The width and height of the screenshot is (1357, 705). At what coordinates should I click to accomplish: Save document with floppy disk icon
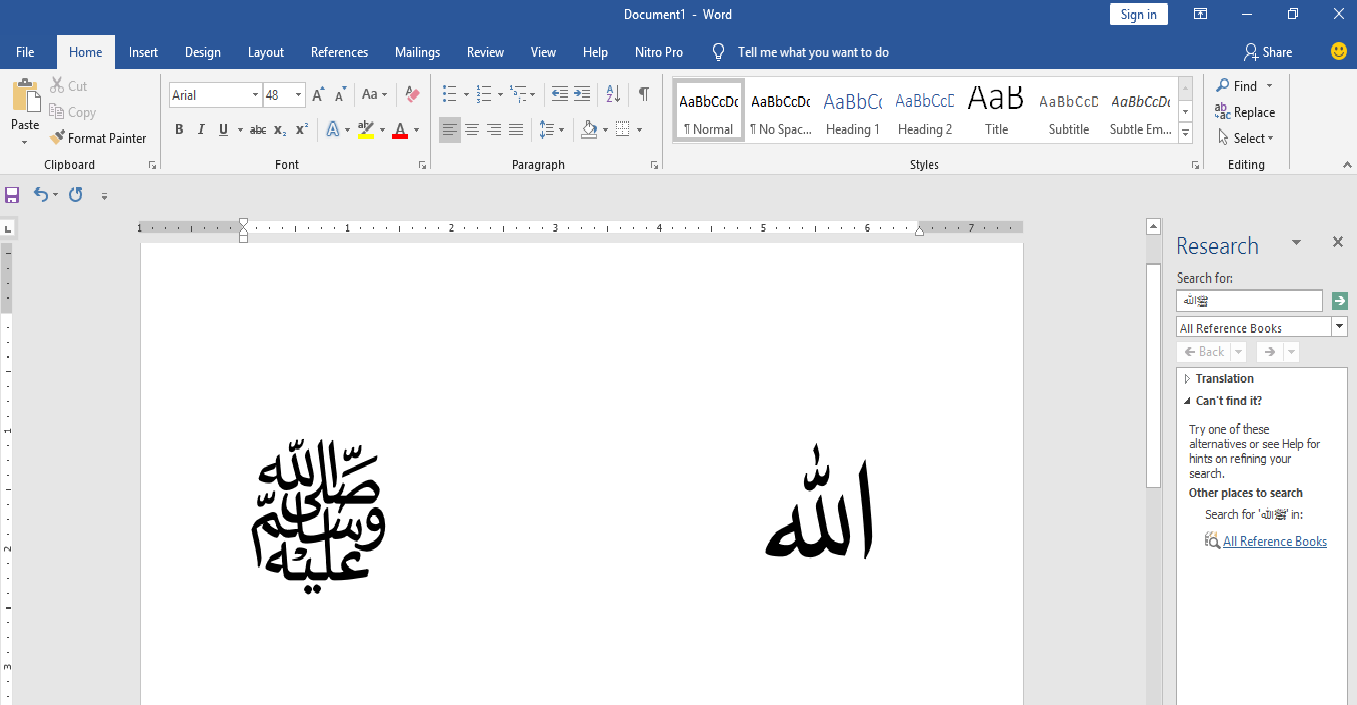(12, 195)
